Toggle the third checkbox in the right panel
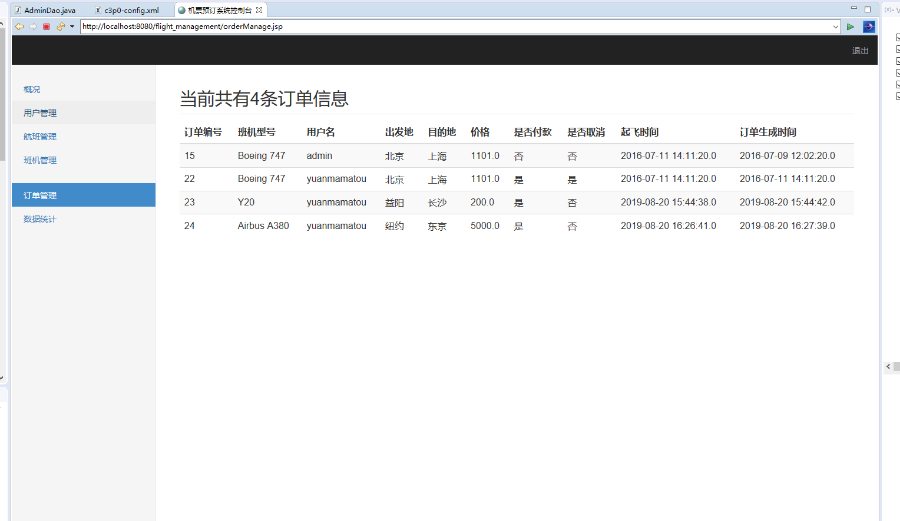Viewport: 900px width, 521px height. pyautogui.click(x=897, y=60)
